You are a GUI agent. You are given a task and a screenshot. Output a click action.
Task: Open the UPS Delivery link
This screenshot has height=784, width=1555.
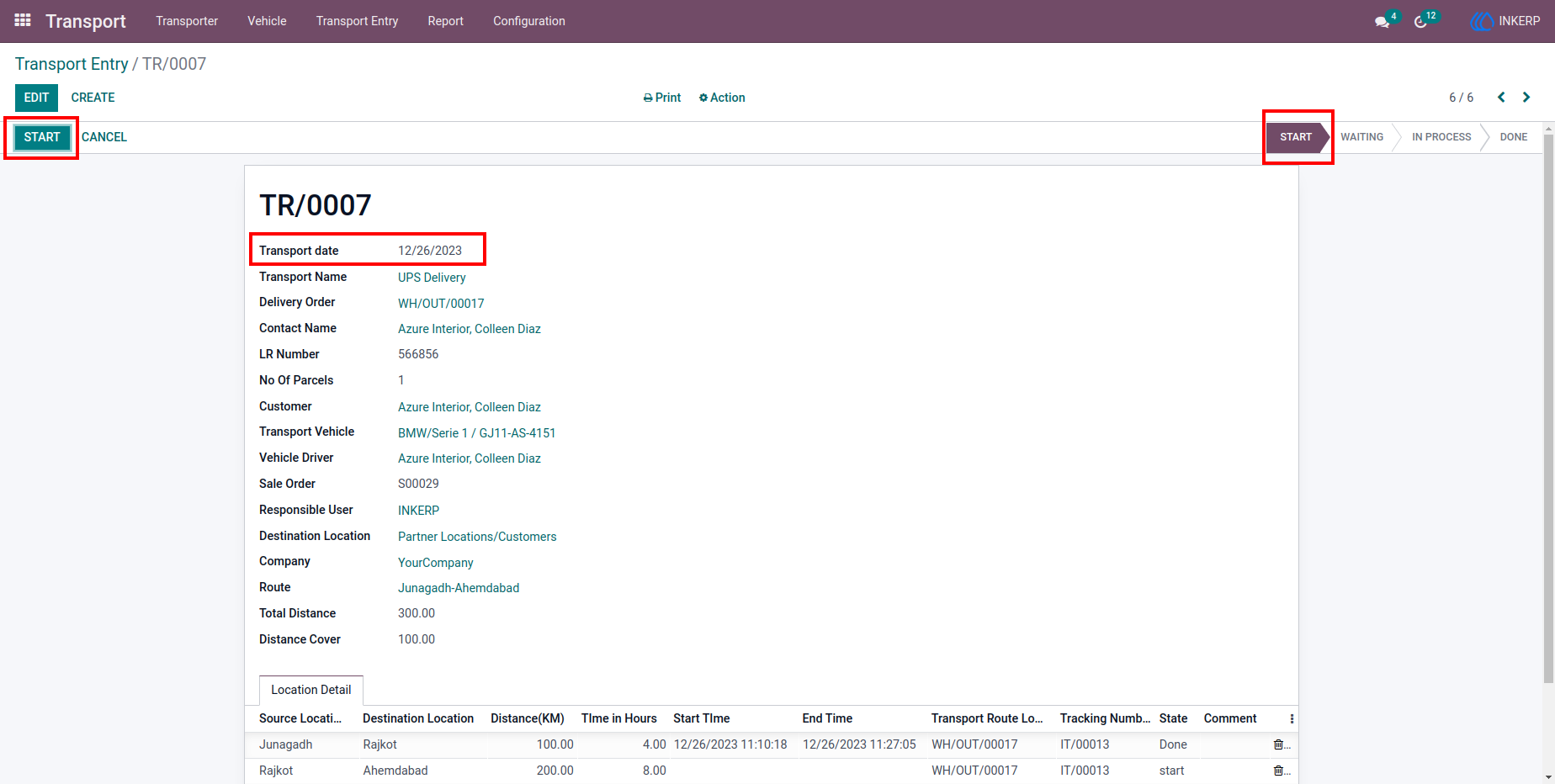432,278
